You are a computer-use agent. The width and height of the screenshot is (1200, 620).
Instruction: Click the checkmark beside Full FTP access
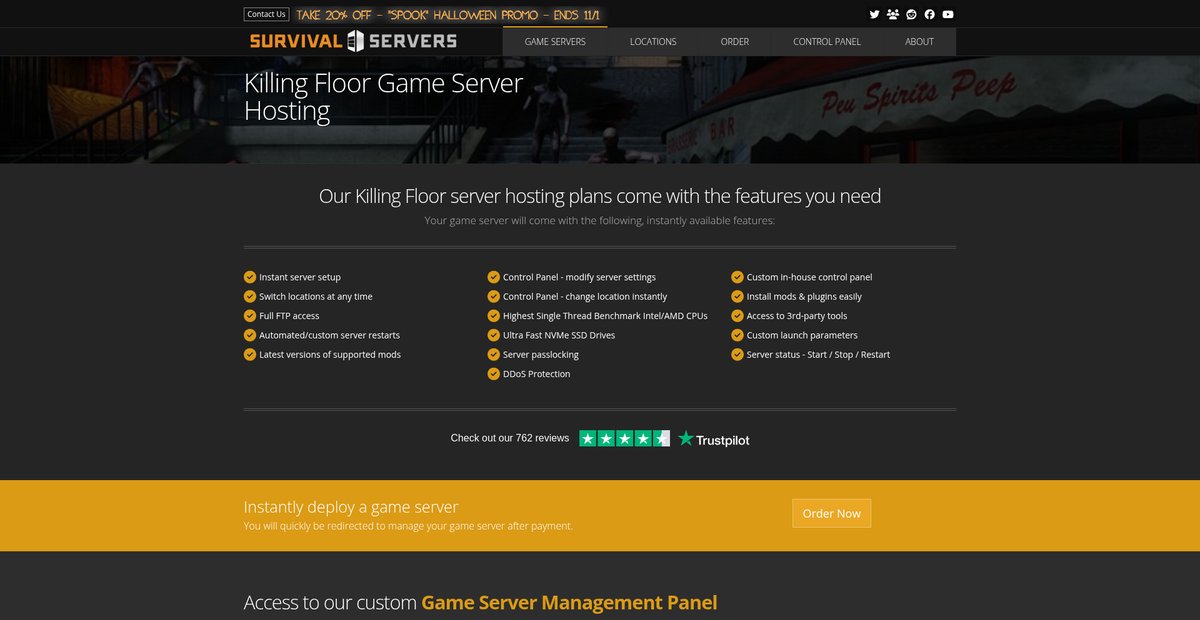250,316
